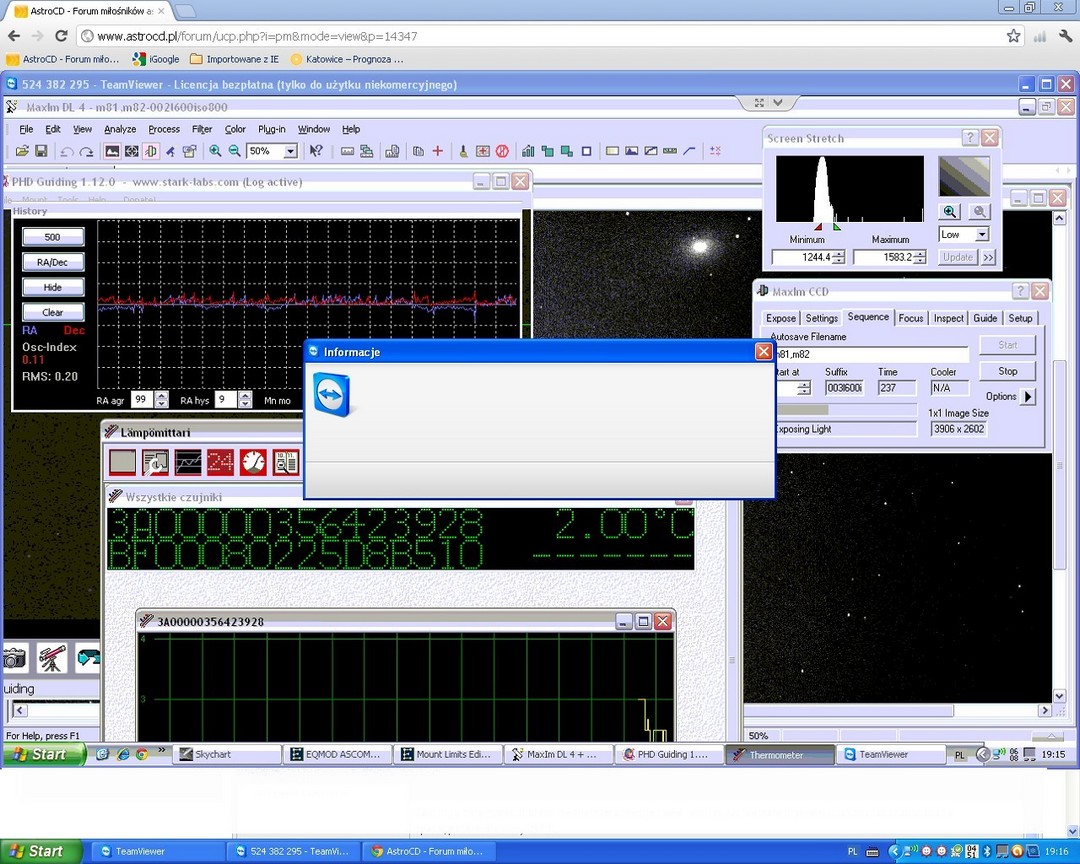
Task: Bookmark this page with the star icon
Action: tap(1013, 36)
